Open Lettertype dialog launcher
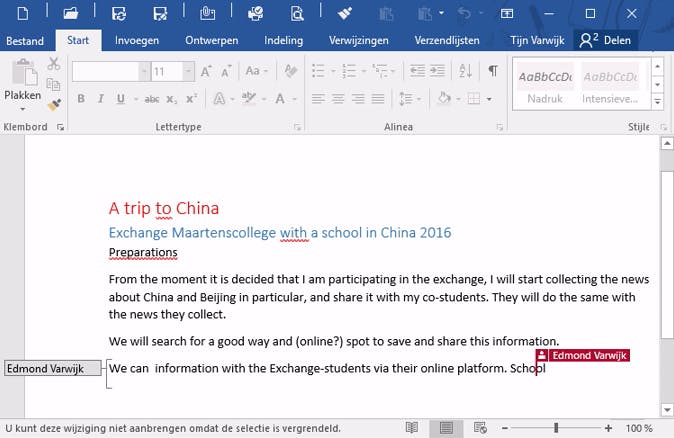 pos(297,127)
